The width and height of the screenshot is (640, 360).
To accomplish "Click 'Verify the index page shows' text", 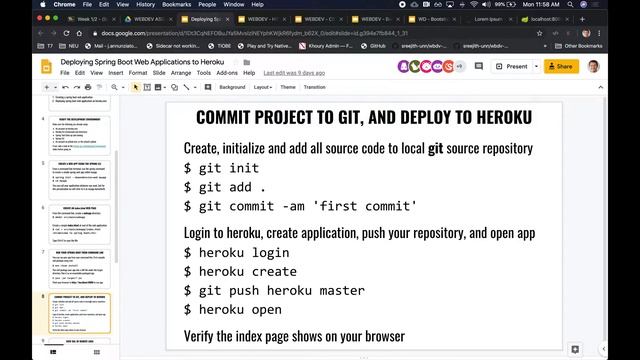I will [x=294, y=336].
